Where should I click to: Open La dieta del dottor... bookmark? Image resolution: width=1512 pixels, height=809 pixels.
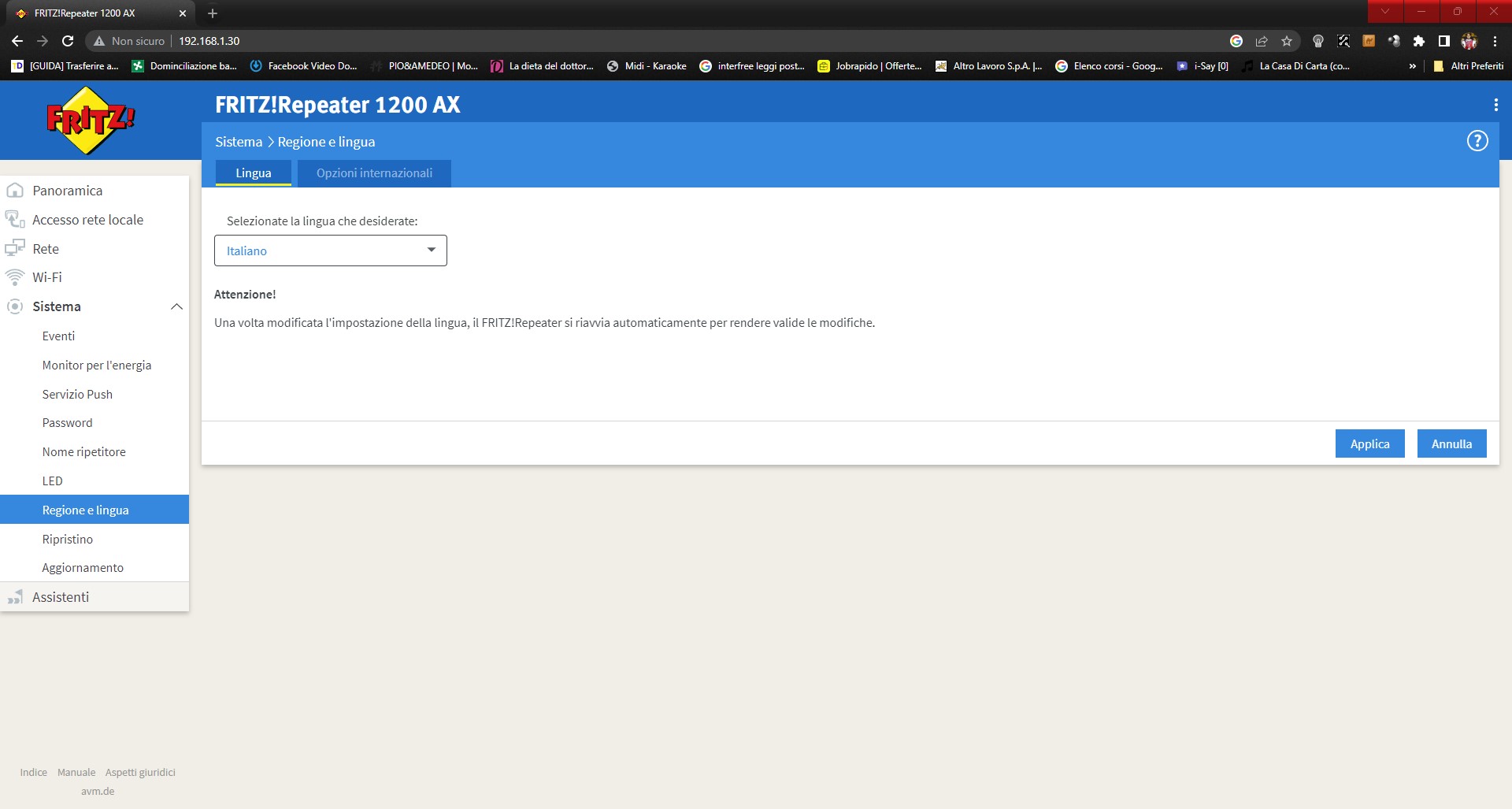(x=543, y=66)
